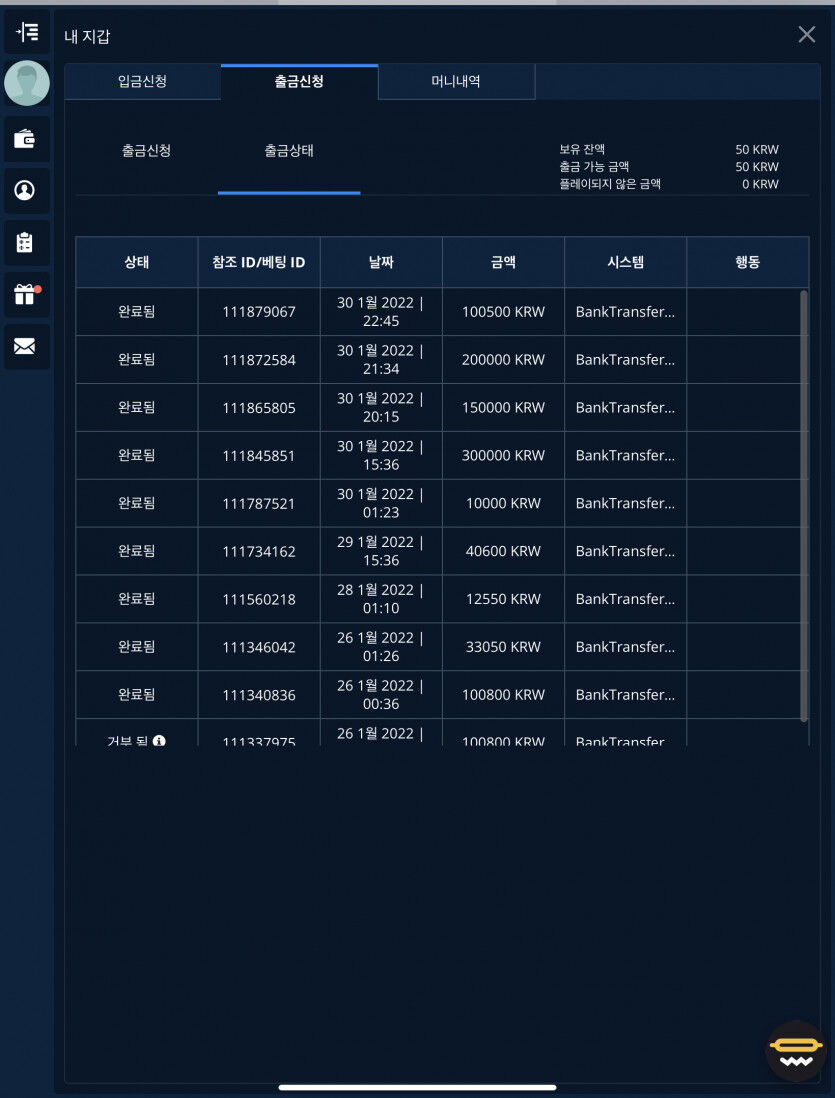
Task: Open the bet history clipboard icon
Action: point(27,242)
